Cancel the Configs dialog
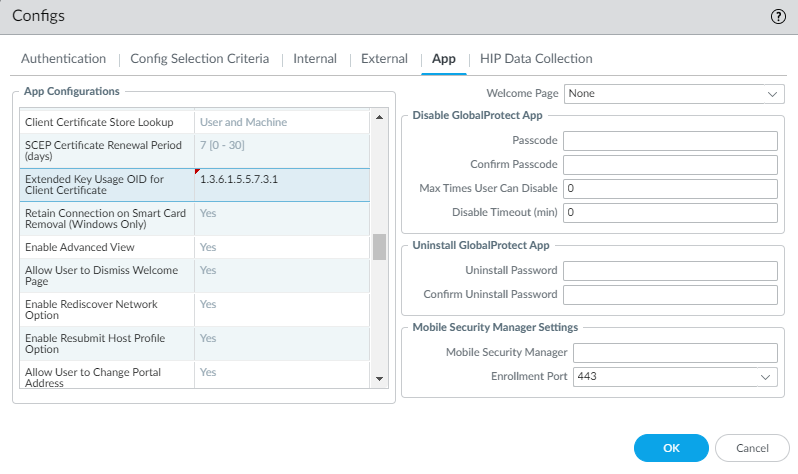Viewport: 798px width, 474px height. [752, 447]
